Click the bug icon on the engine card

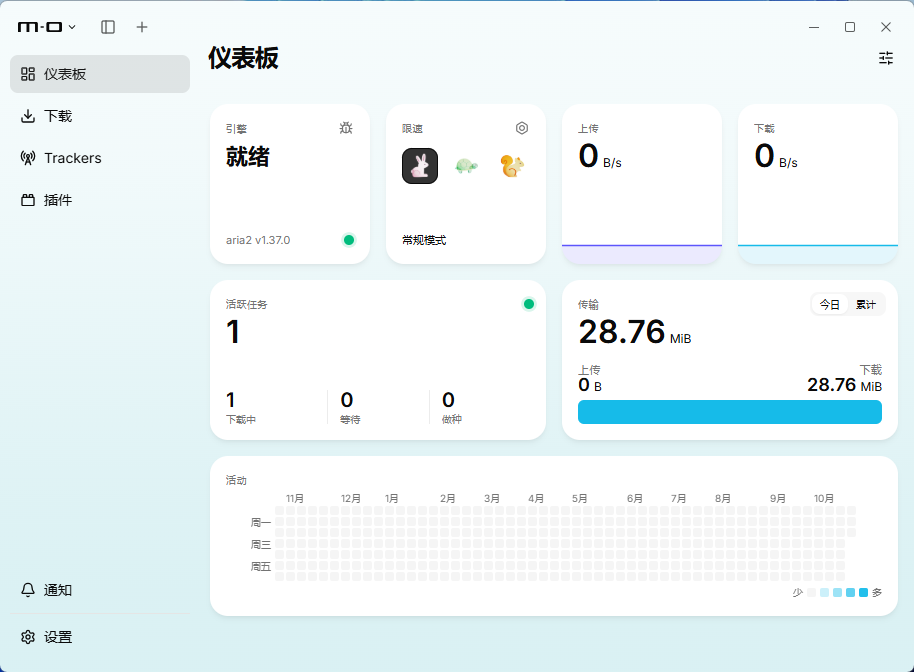coord(346,128)
